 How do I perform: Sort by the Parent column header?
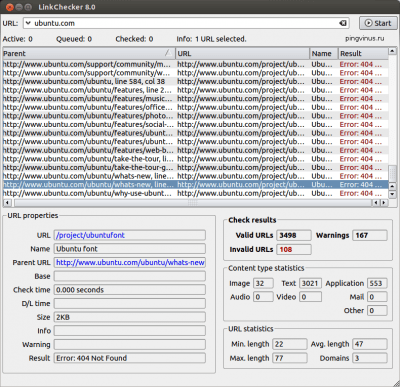click(89, 53)
